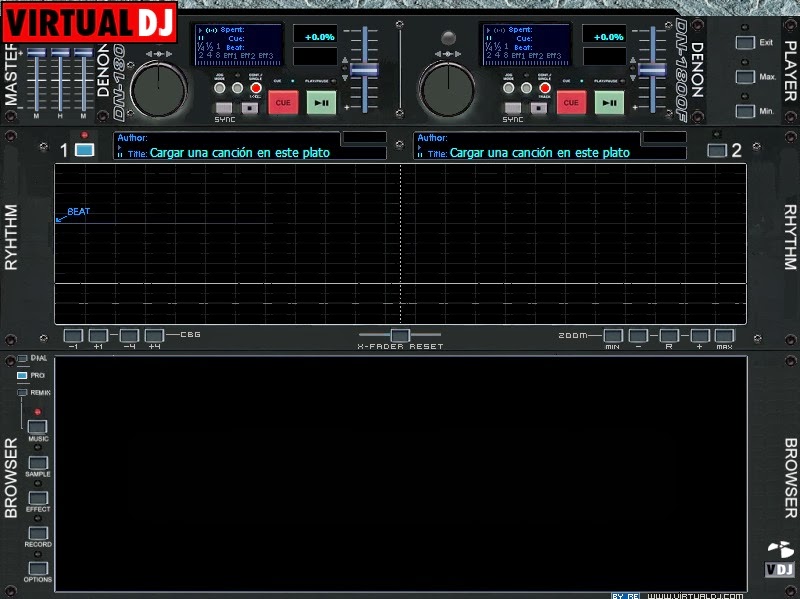Nudge deck 2 pitch bend up arrow

(x=633, y=61)
